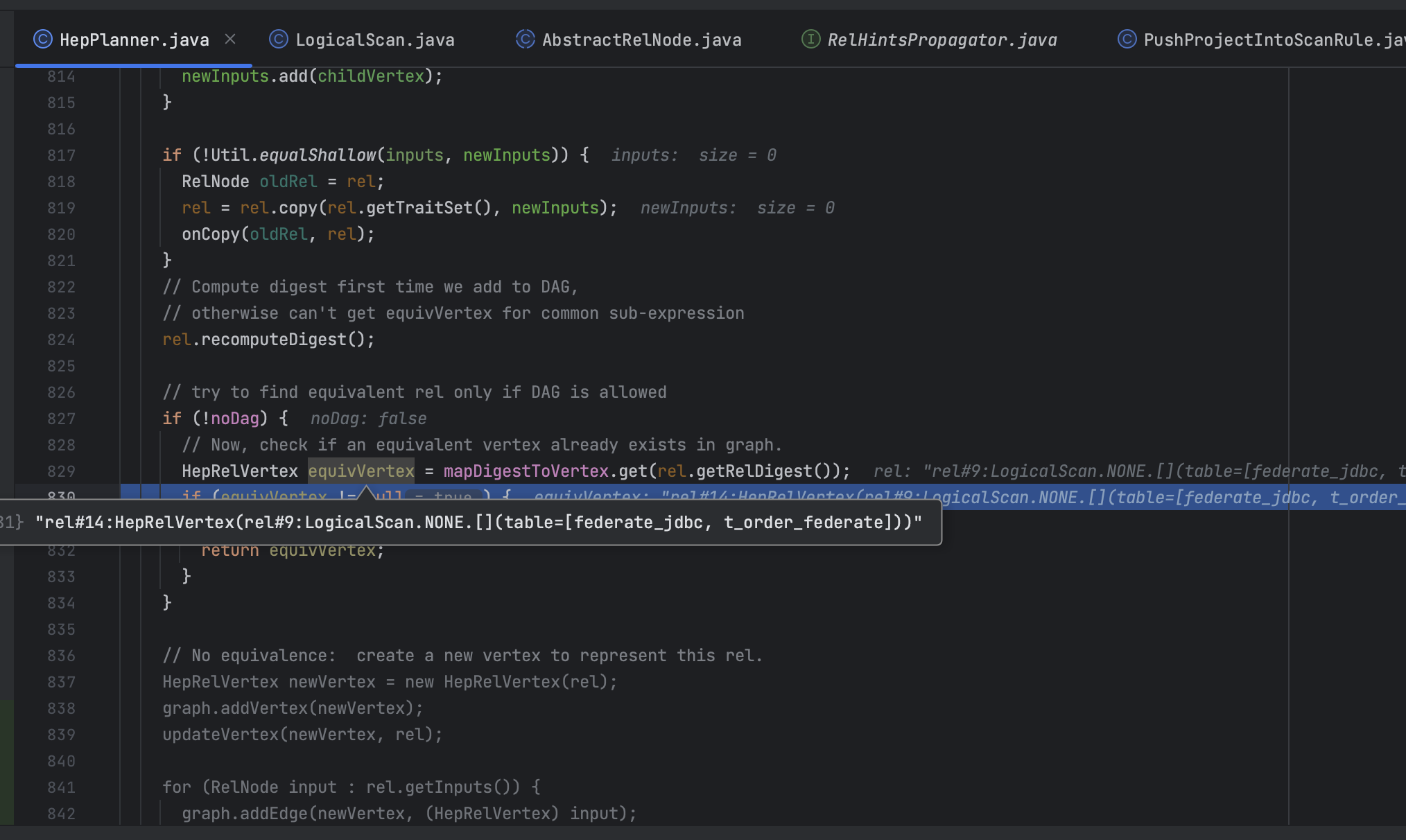Switch to the LogicalScan.java tab
This screenshot has width=1406, height=840.
pos(374,40)
